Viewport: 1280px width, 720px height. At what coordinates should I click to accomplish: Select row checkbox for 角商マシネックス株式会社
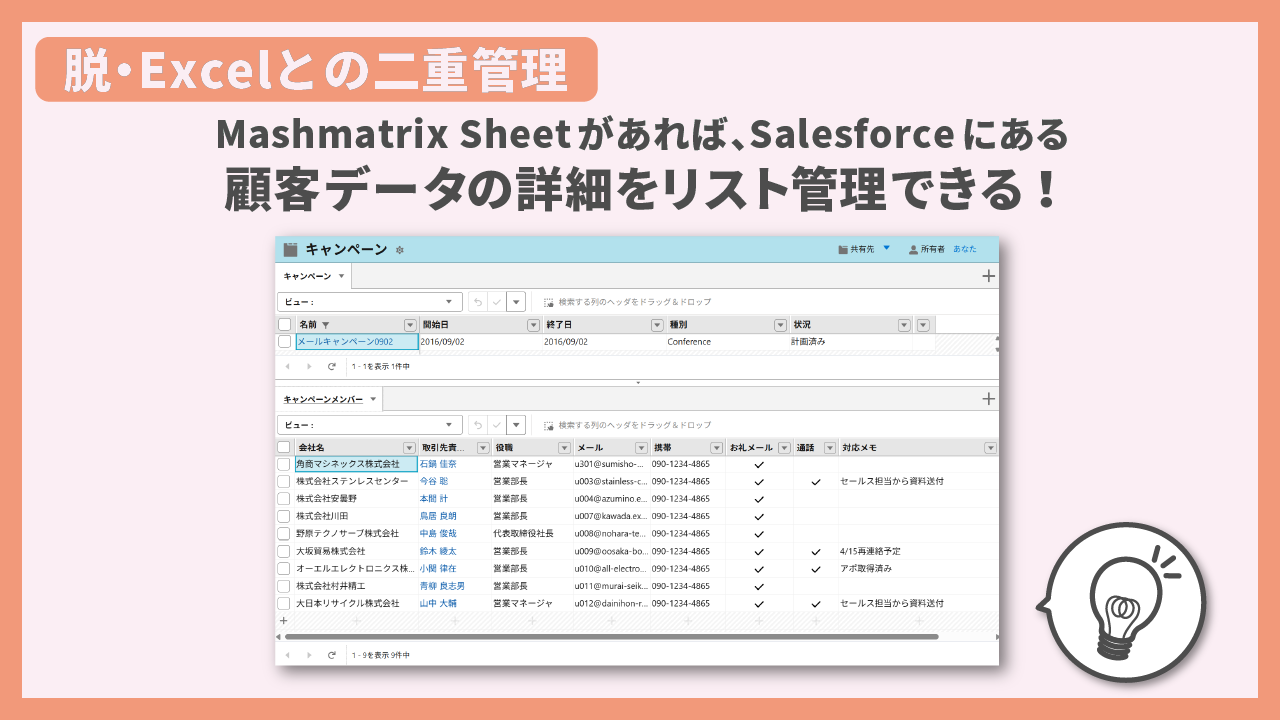tap(285, 464)
